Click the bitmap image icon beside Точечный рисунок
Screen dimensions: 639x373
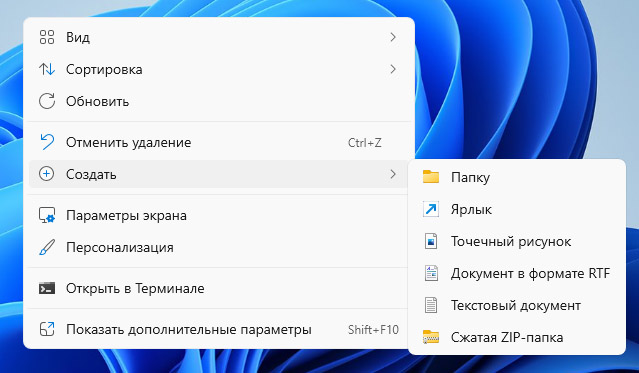[x=431, y=241]
